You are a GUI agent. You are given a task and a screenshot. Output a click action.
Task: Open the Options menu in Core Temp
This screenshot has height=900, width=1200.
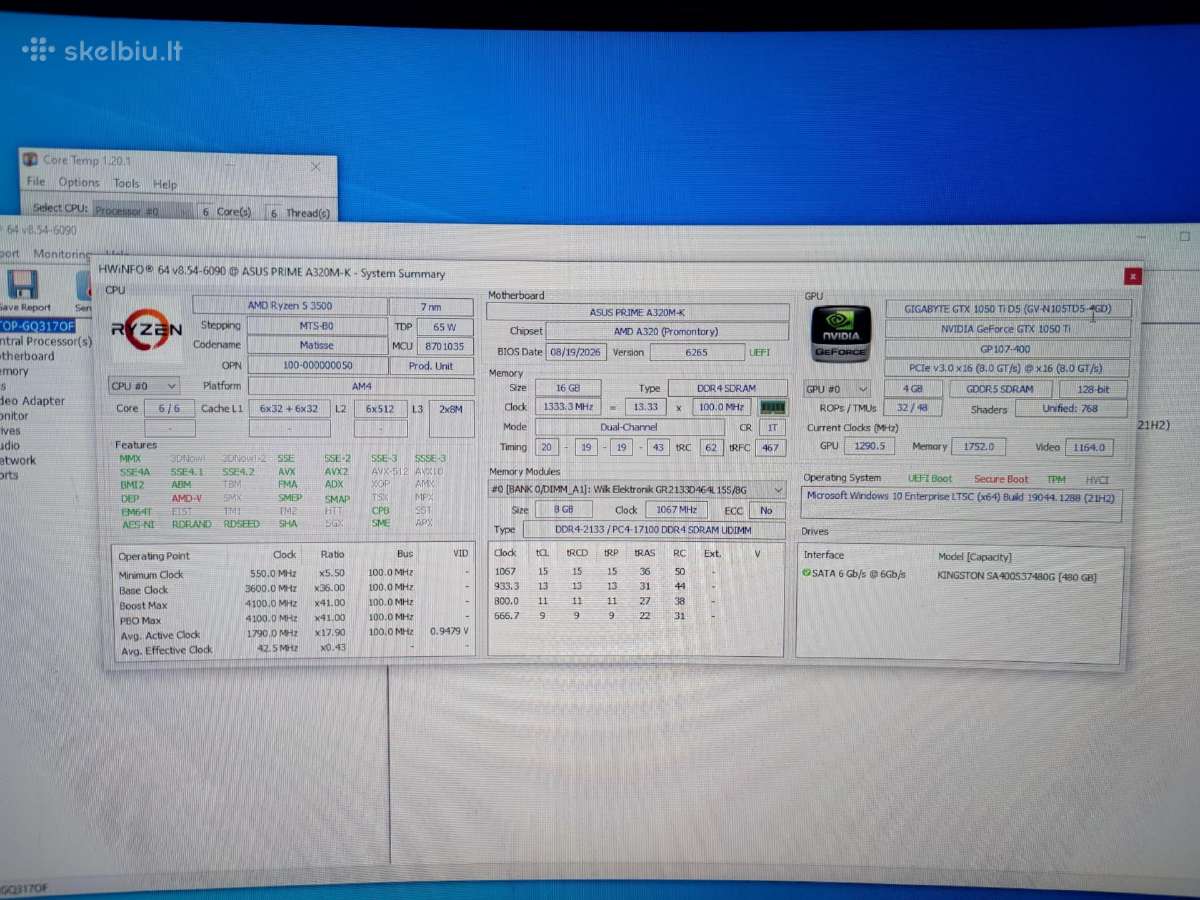[x=79, y=182]
